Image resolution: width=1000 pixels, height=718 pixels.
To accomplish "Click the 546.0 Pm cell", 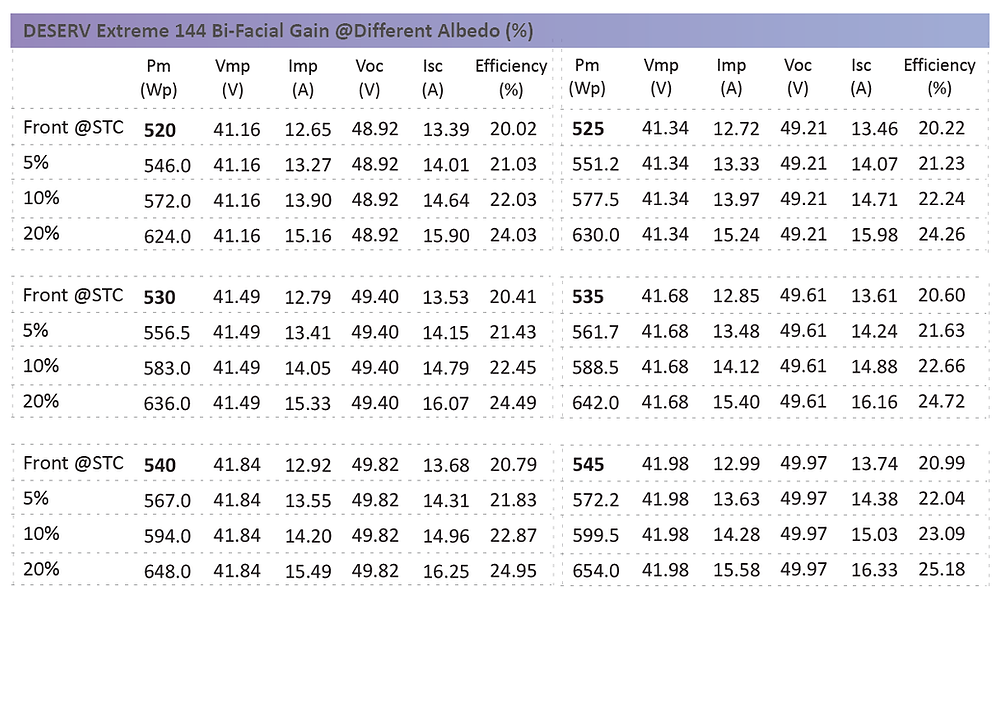I will click(167, 166).
